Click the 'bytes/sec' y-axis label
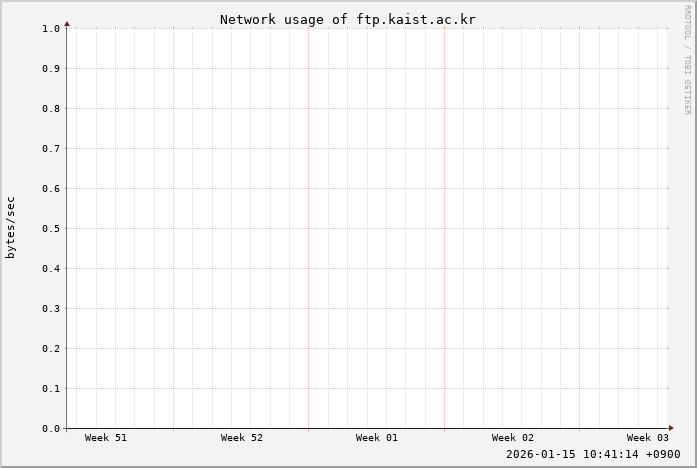697x468 pixels. [x=11, y=228]
